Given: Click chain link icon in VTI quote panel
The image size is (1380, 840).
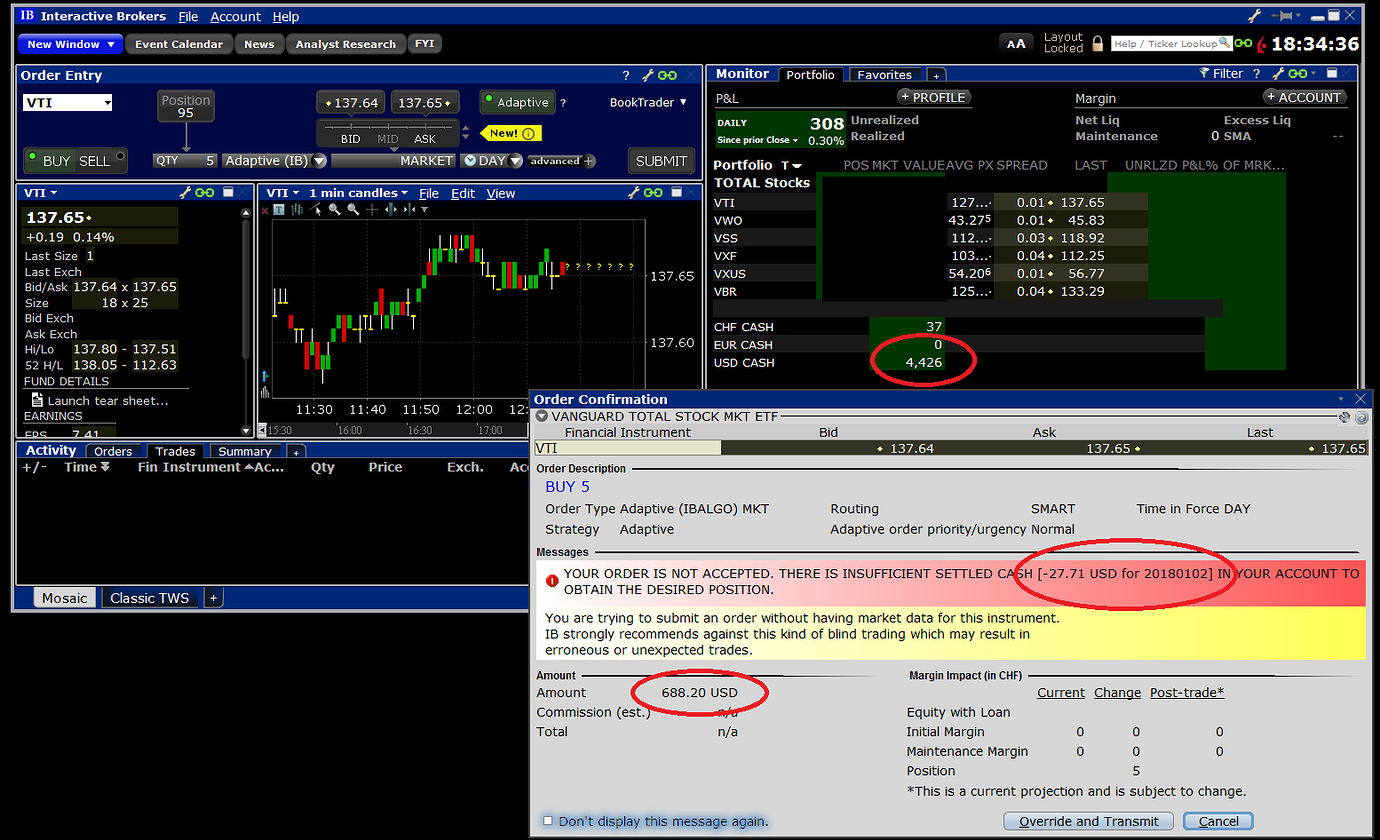Looking at the screenshot, I should pyautogui.click(x=205, y=193).
